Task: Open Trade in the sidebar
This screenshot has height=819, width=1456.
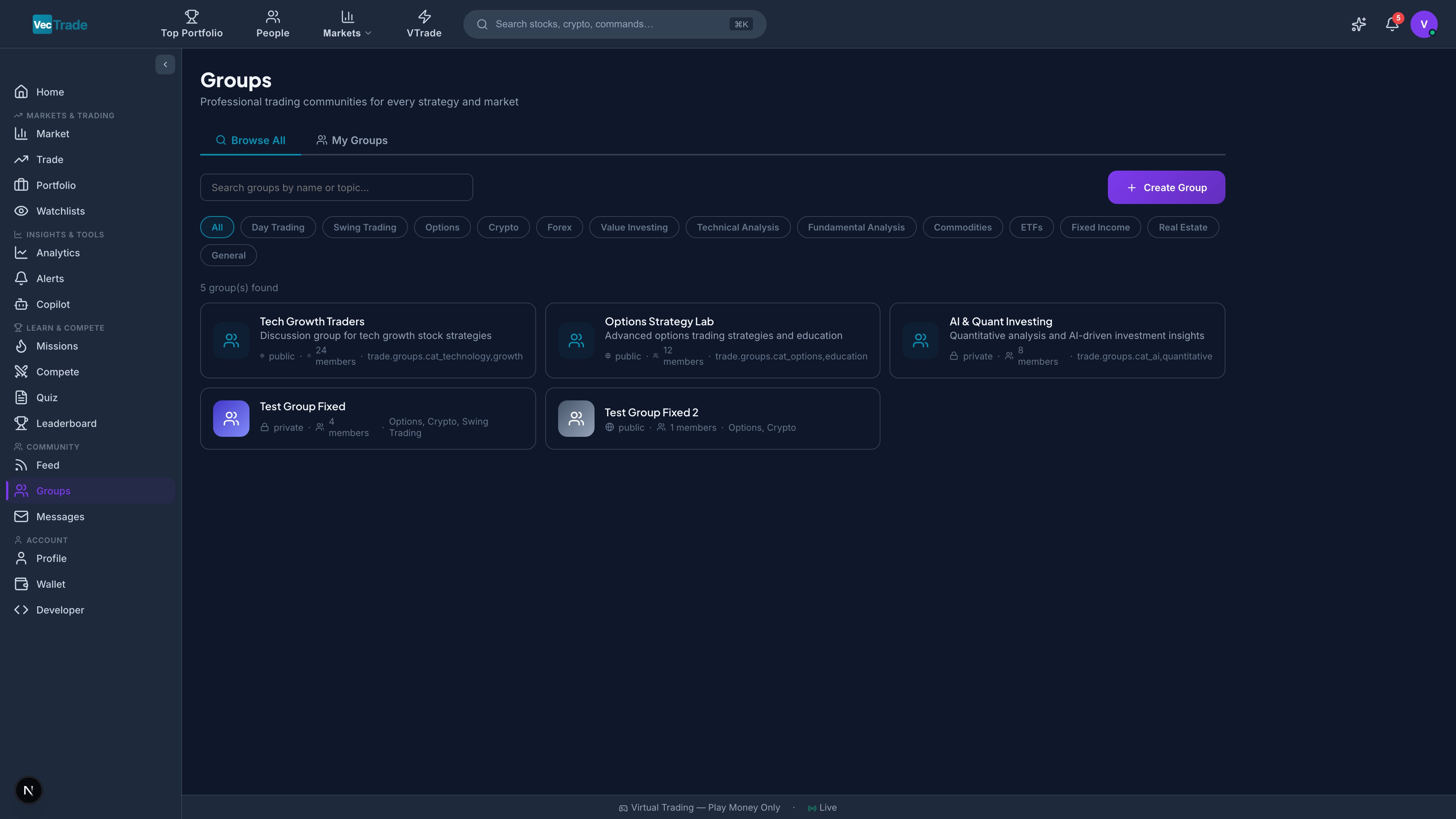Action: coord(91,159)
